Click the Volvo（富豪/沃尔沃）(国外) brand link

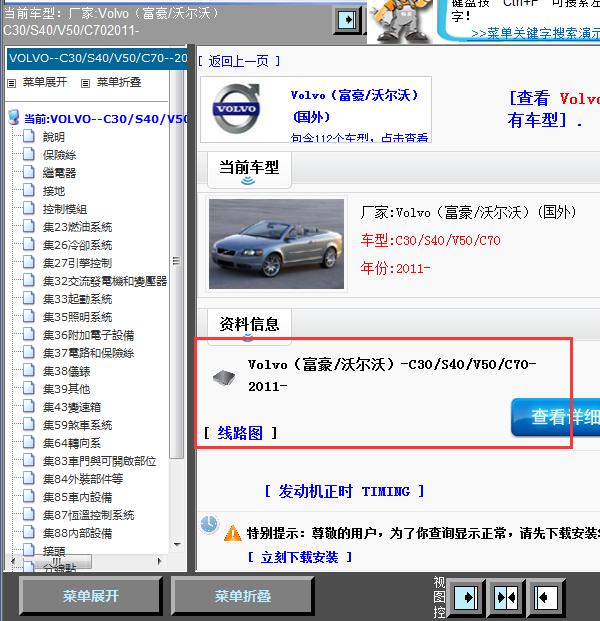(355, 106)
